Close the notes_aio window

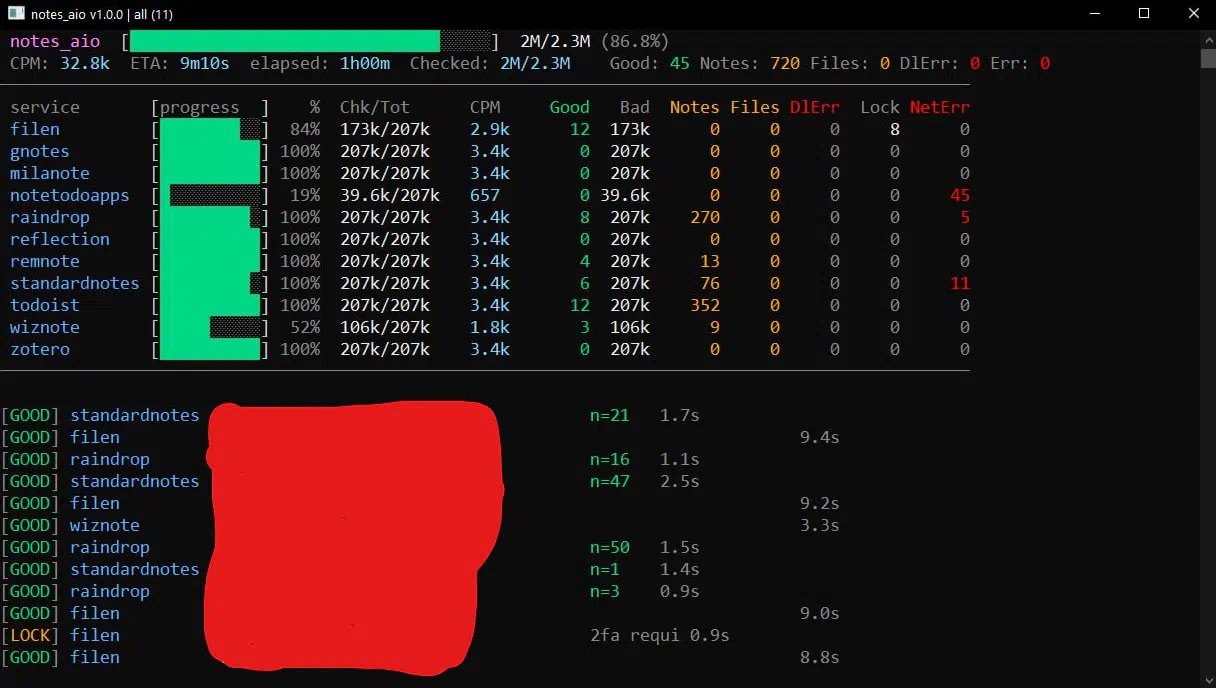point(1193,13)
